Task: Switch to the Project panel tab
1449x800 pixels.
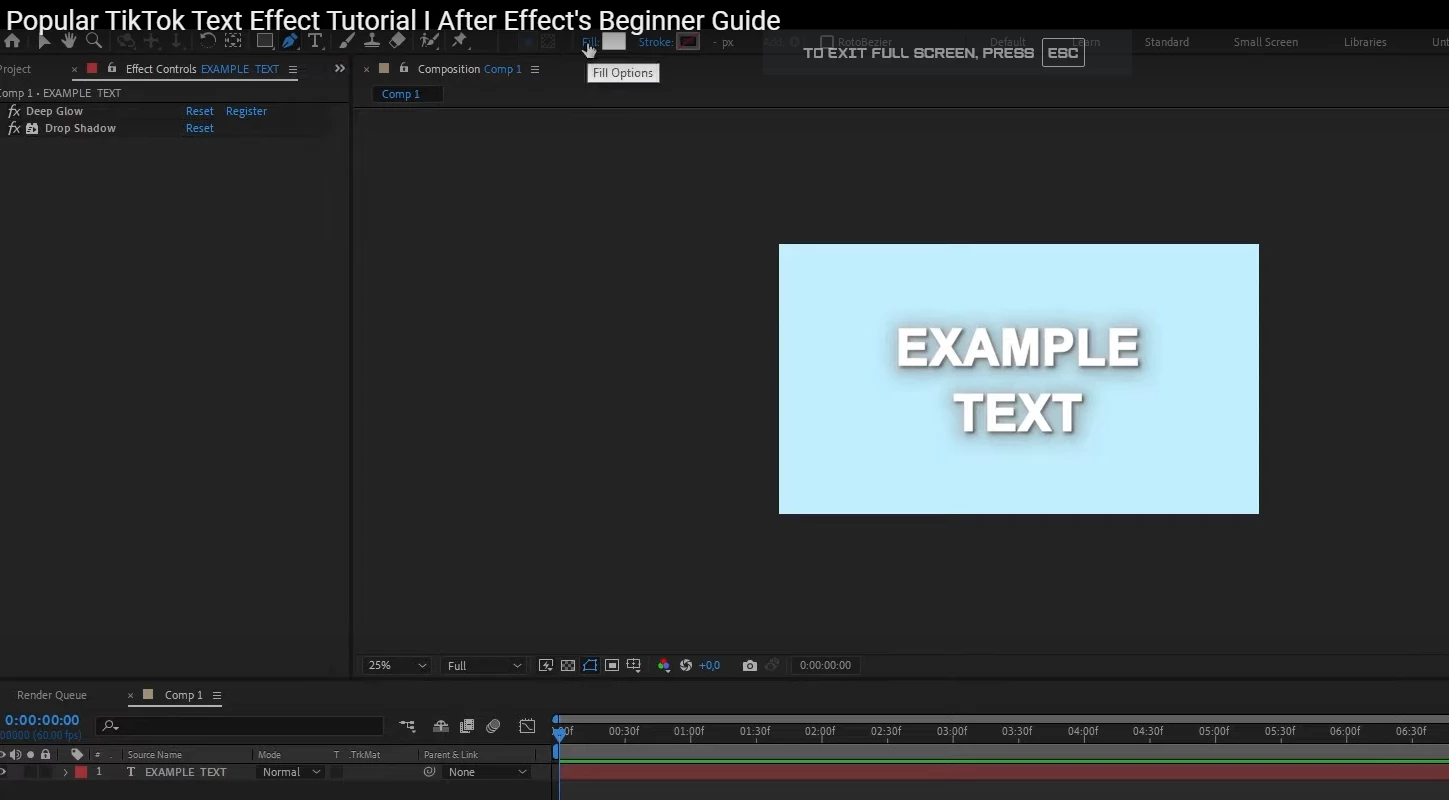Action: tap(15, 69)
